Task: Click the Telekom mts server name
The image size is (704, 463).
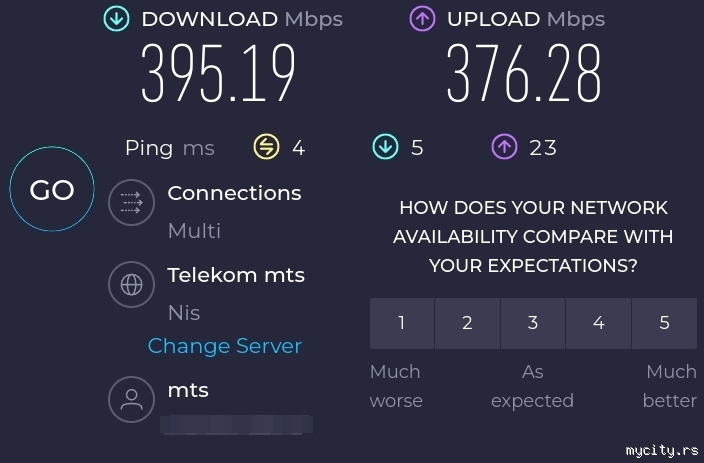Action: 236,275
